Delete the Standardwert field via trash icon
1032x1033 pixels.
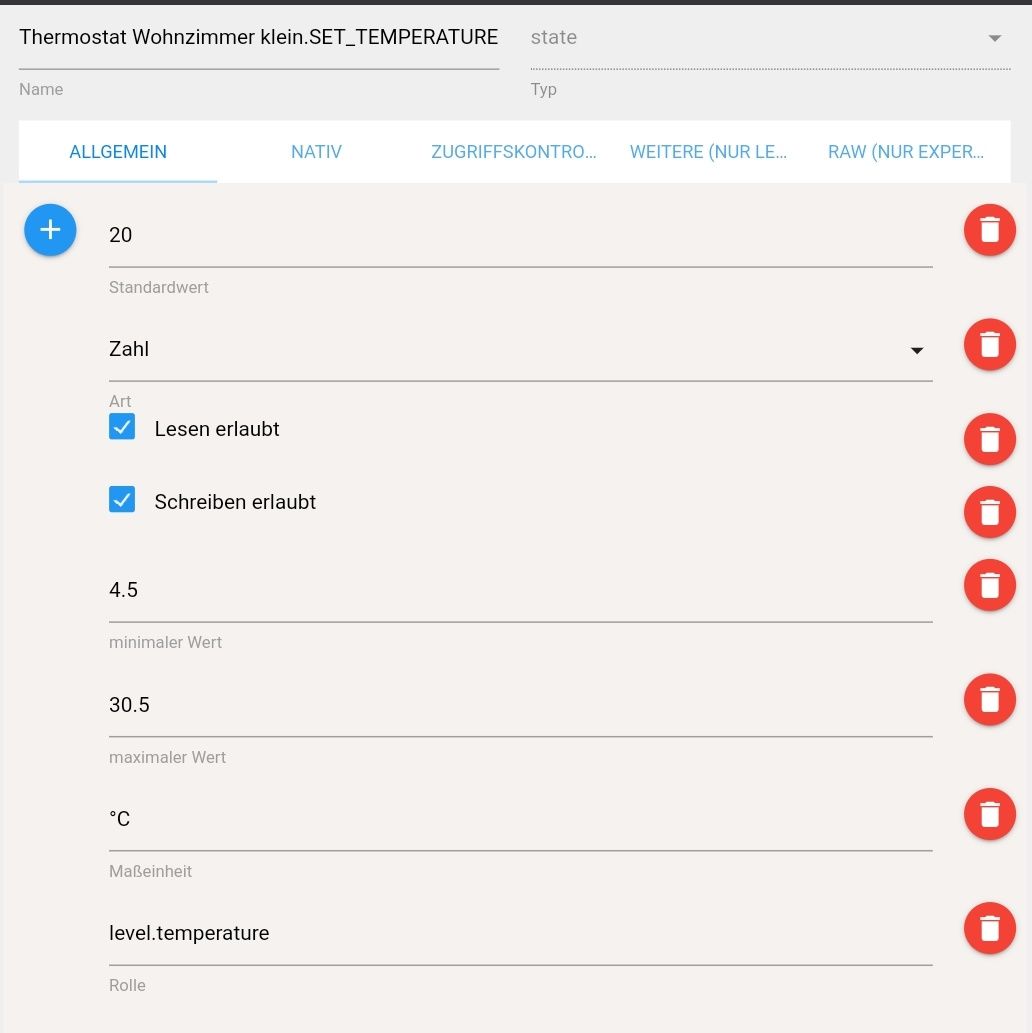989,230
